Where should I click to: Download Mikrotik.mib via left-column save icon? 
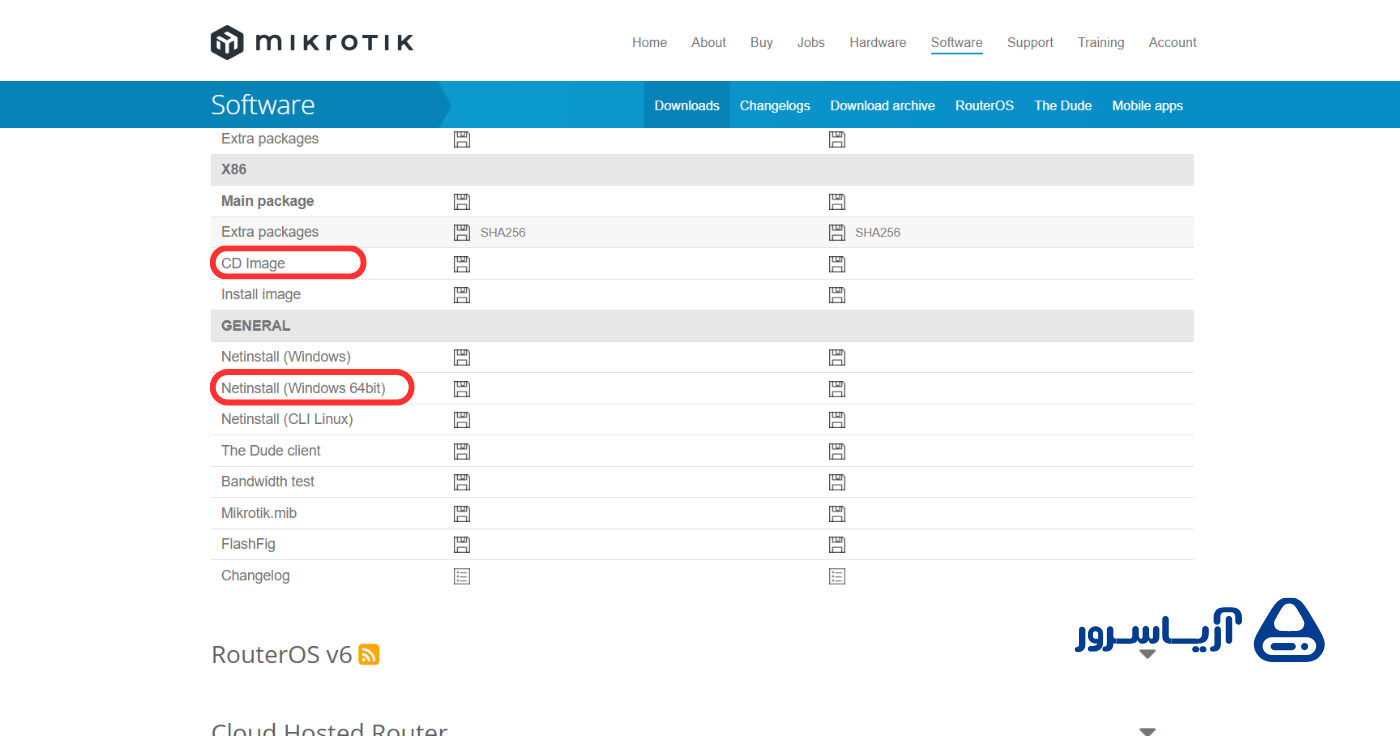pyautogui.click(x=462, y=513)
